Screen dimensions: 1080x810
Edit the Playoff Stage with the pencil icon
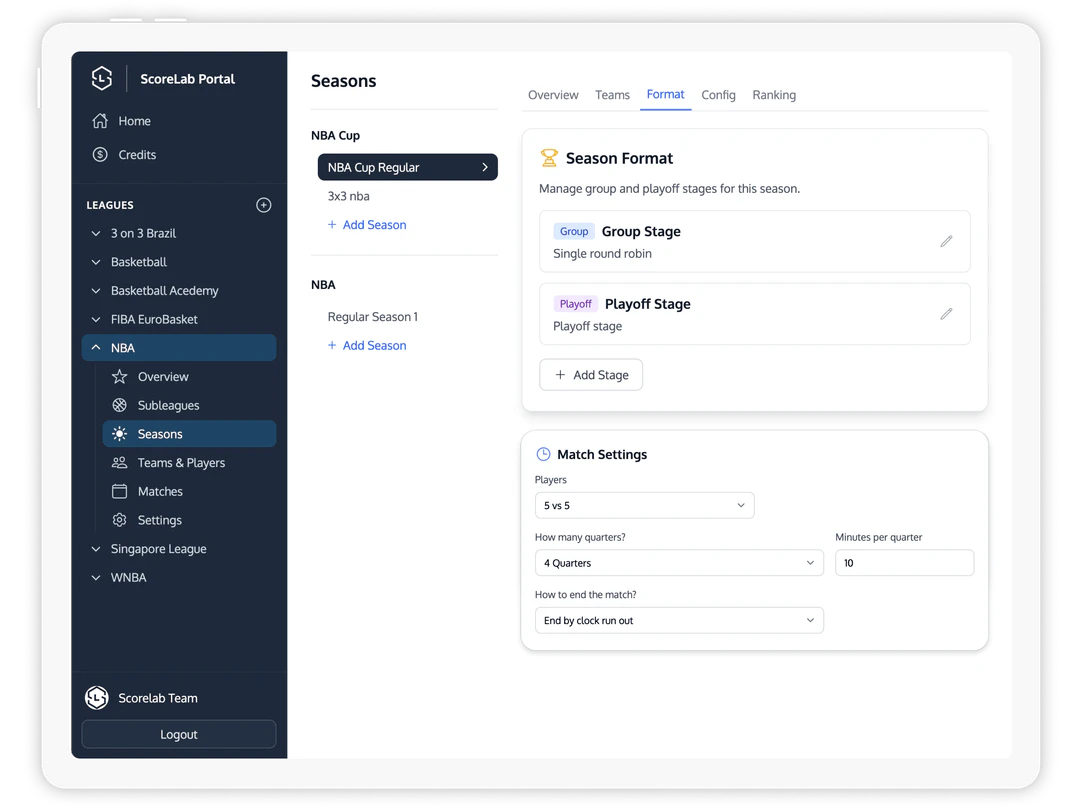[946, 313]
